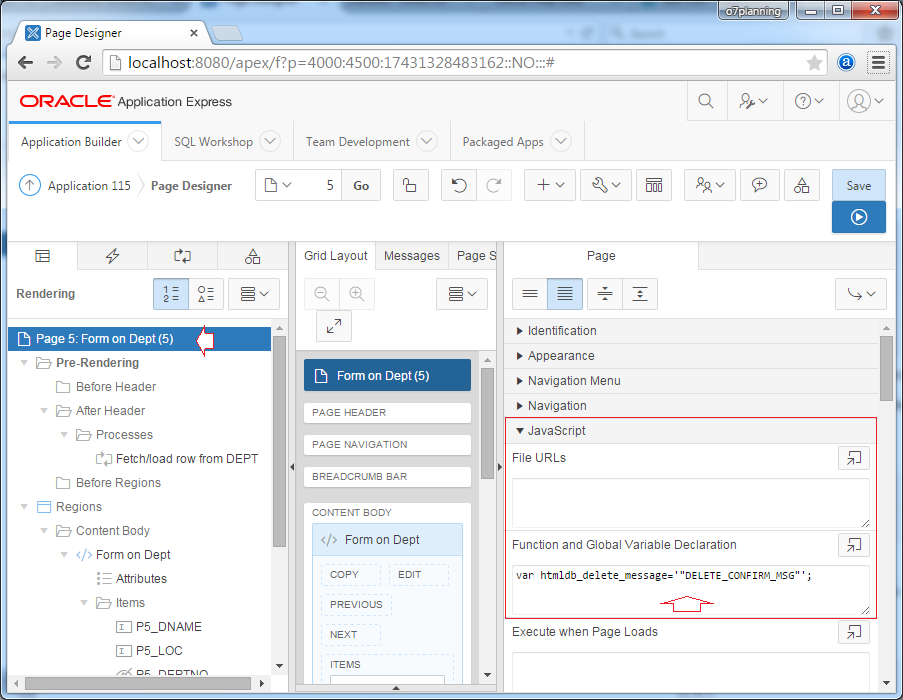
Task: Collapse the Processes node
Action: [64, 435]
